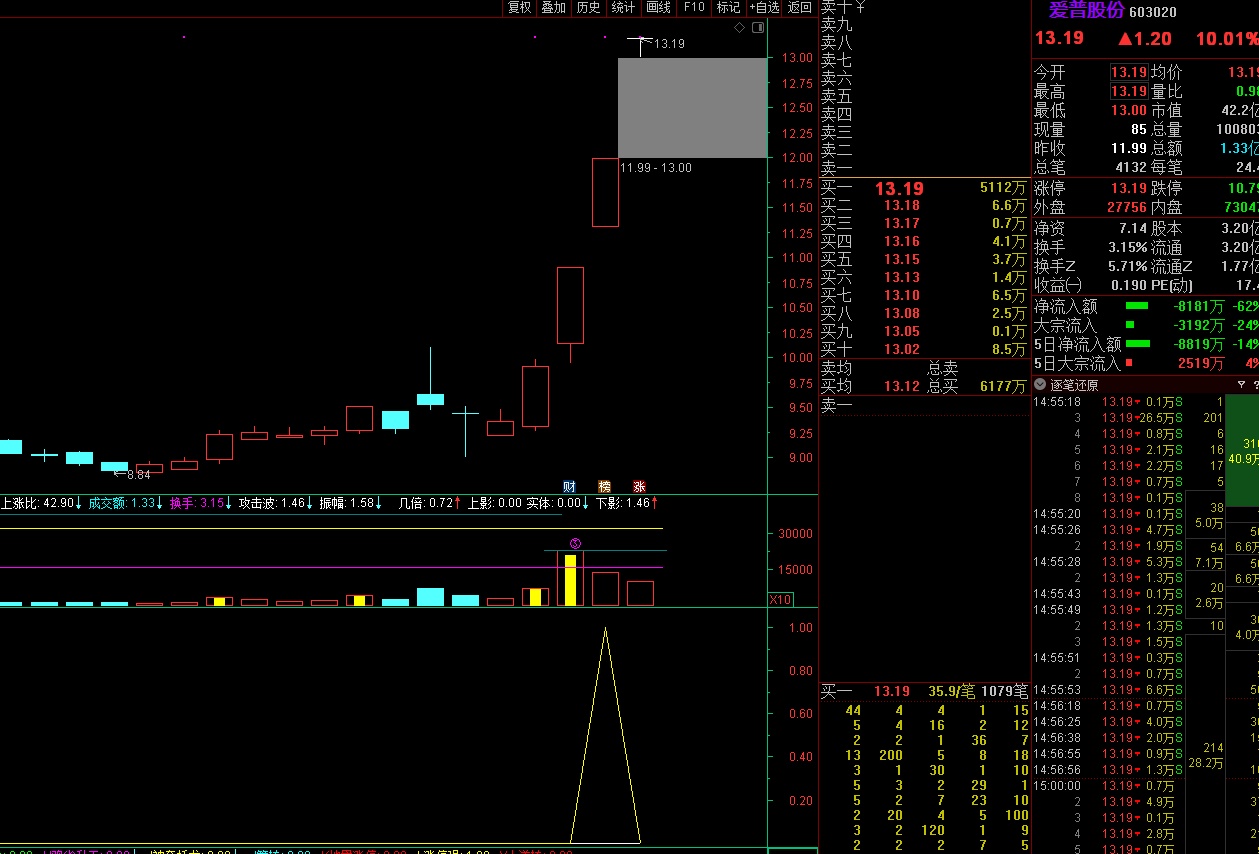The width and height of the screenshot is (1259, 854).
Task: Click the gray gap rectangle on the chart
Action: 692,107
